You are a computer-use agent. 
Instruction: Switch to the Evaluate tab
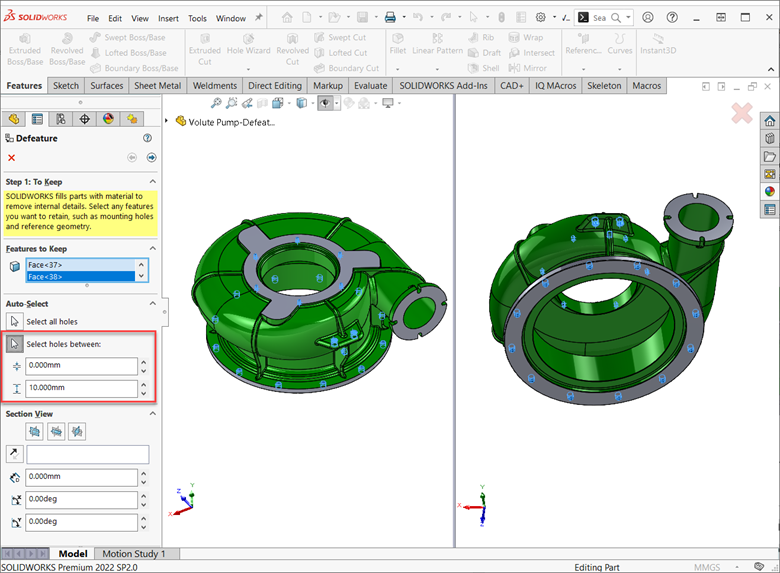point(371,86)
